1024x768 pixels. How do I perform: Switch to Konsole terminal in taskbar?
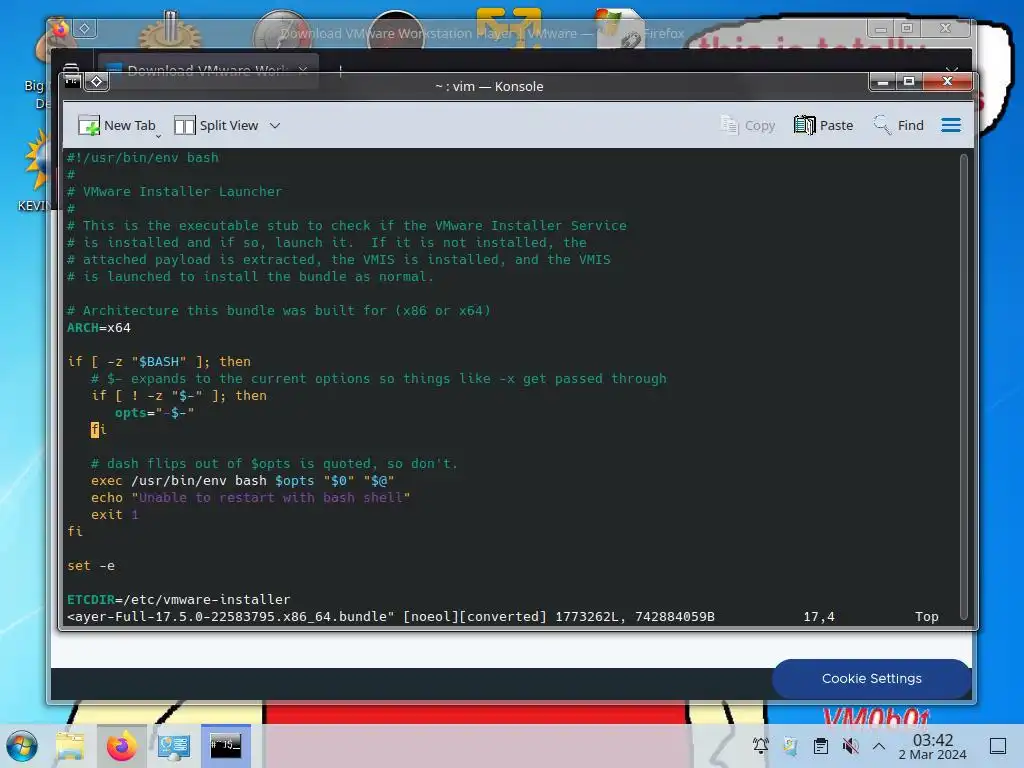(225, 746)
